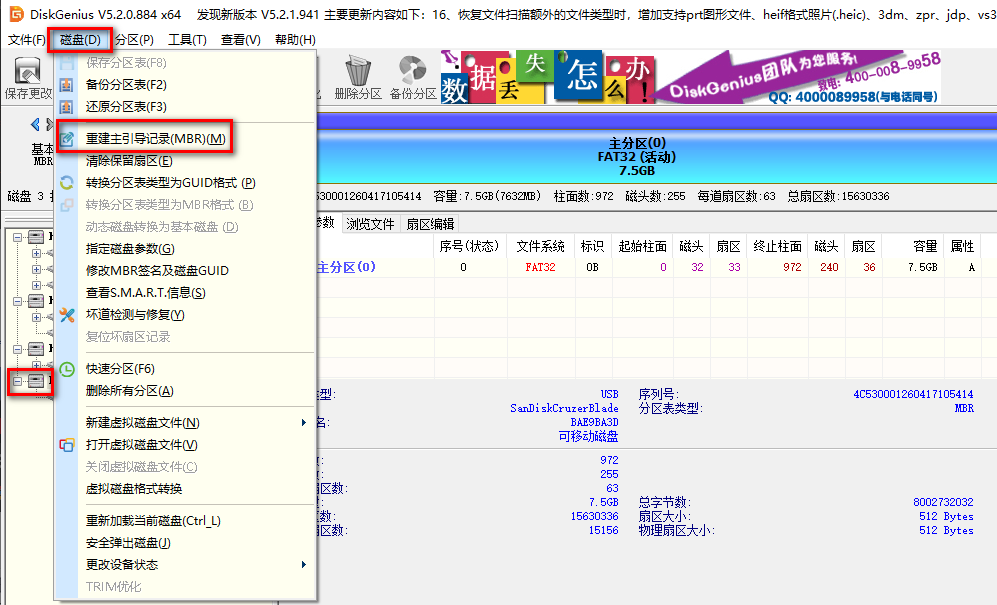Click the restore partition table (F3) icon
Viewport: 997px width, 605px height.
coord(67,107)
